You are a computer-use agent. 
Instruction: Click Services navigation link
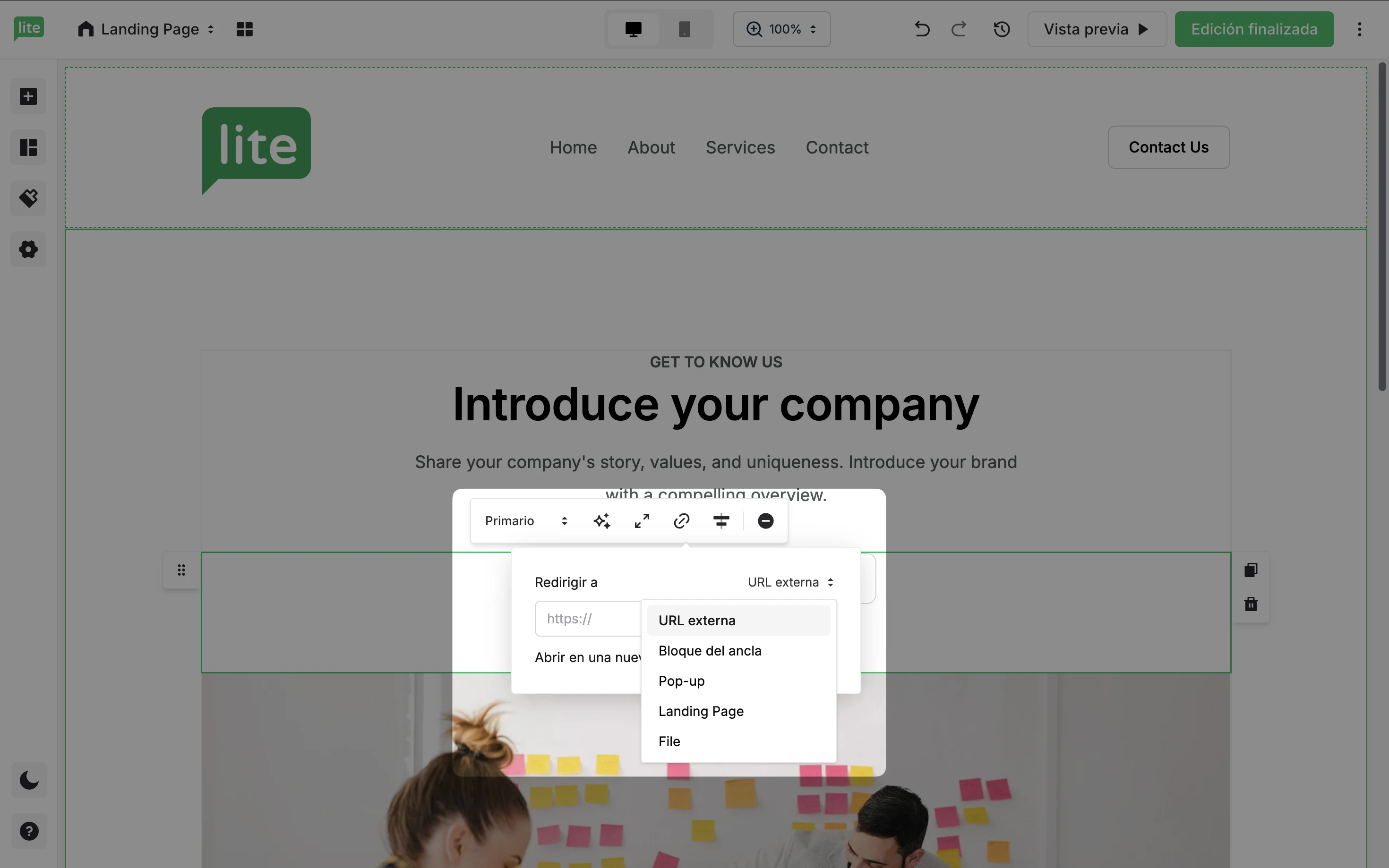click(x=740, y=147)
